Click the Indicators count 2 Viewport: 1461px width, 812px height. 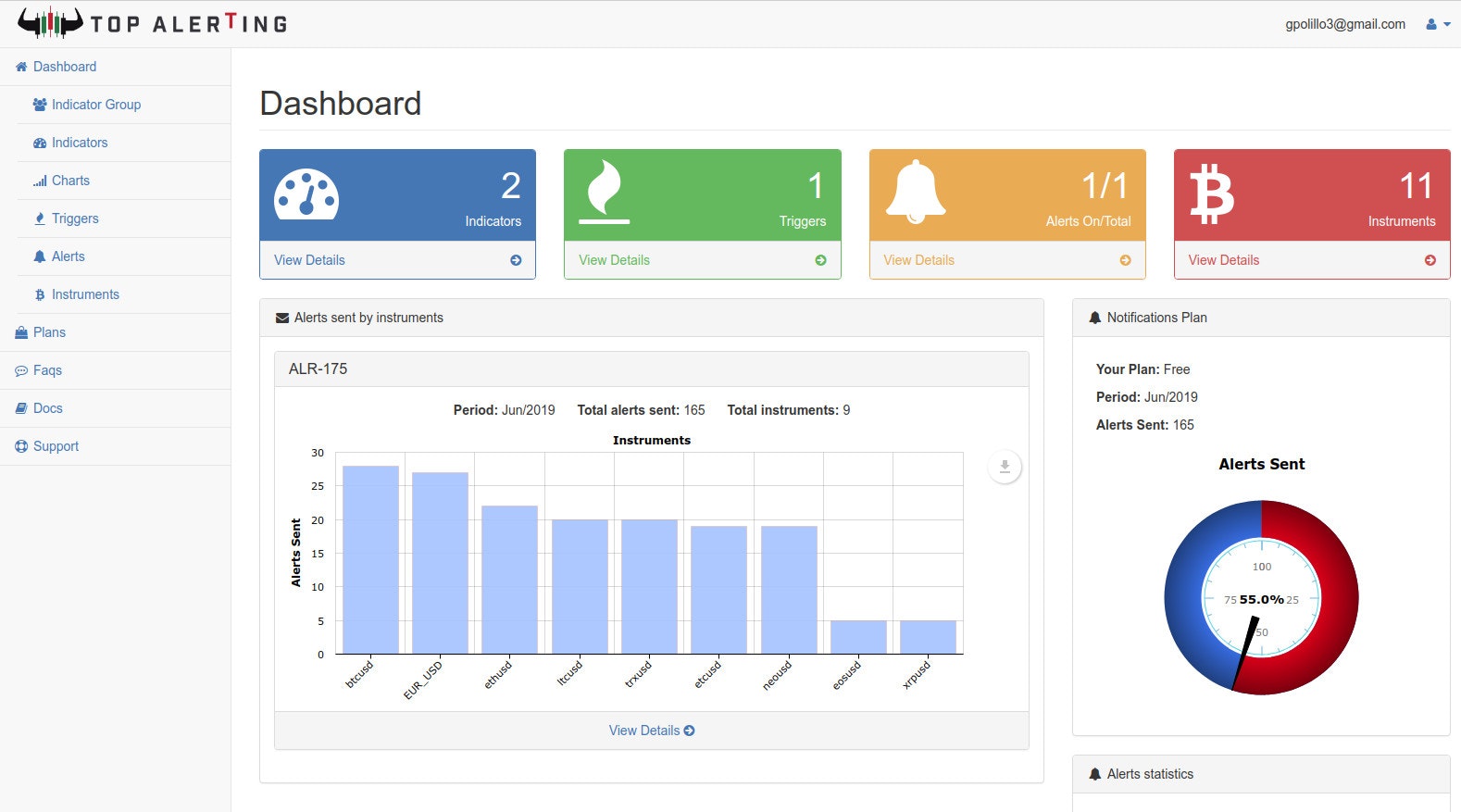click(510, 186)
